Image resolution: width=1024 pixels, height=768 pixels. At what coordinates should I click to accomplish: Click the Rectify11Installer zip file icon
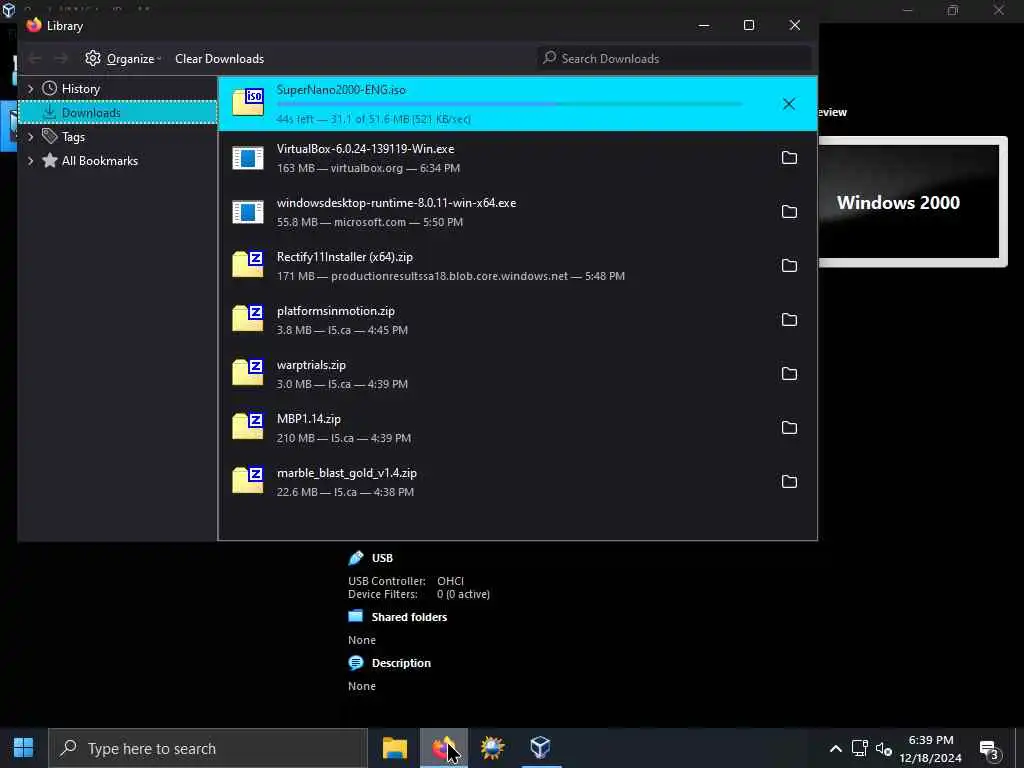coord(248,264)
